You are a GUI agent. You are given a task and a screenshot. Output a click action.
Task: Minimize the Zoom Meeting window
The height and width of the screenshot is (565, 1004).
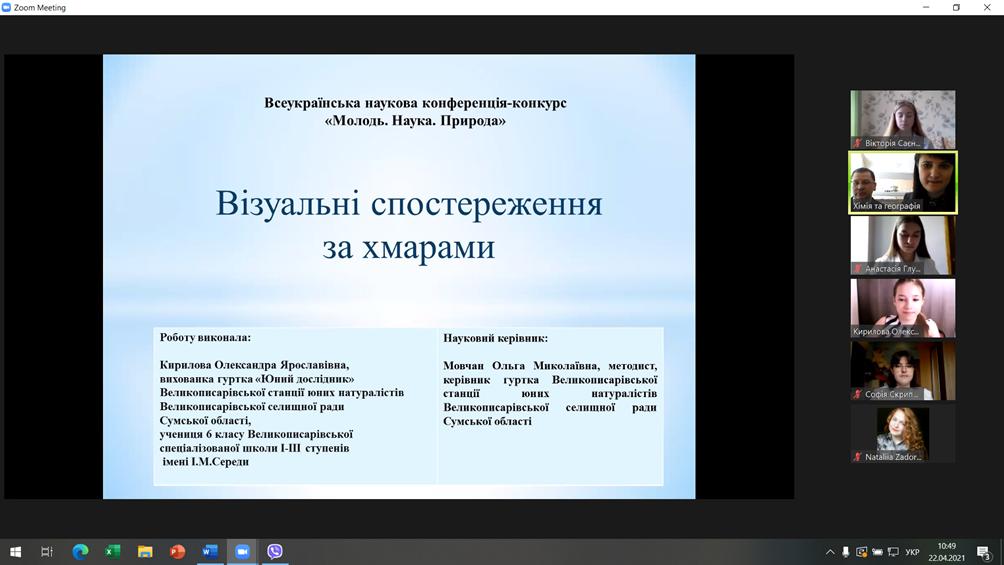coord(926,8)
